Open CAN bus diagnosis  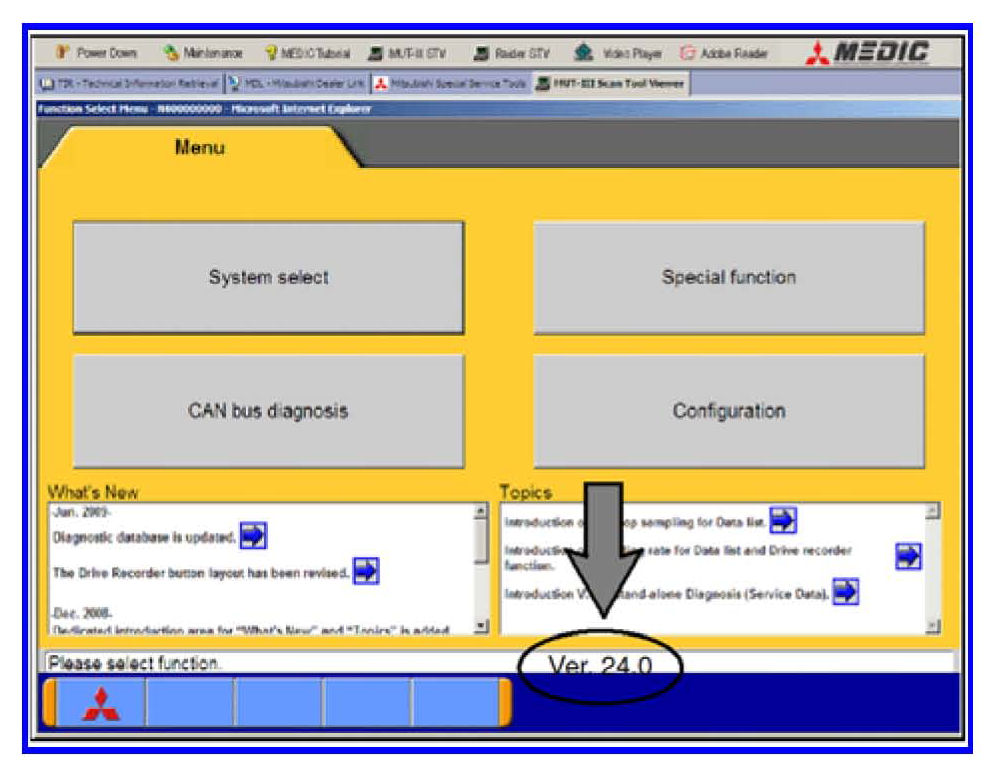click(x=268, y=411)
